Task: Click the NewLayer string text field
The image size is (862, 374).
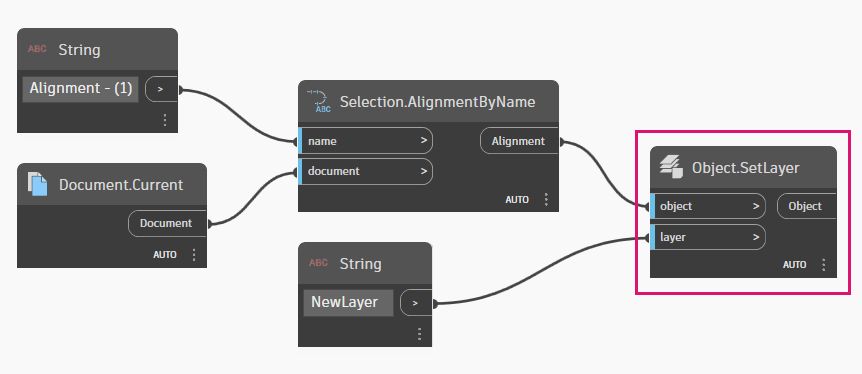Action: (348, 302)
